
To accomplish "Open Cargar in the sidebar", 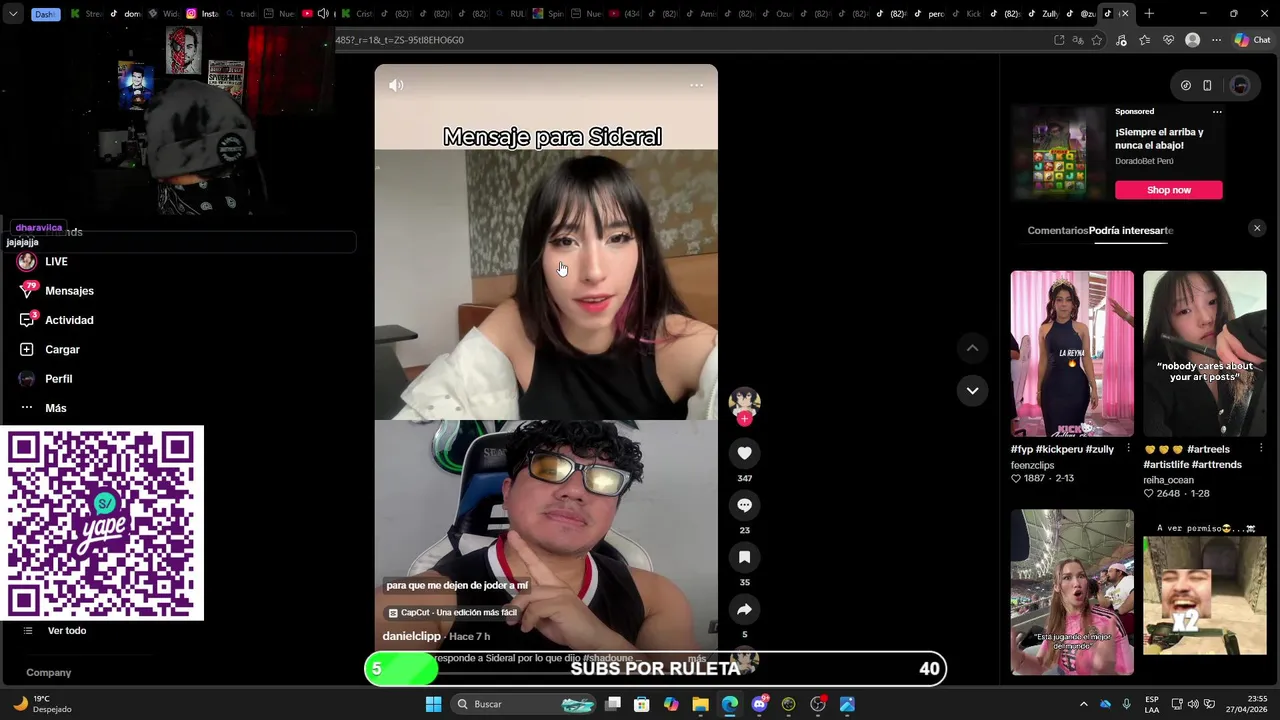I will [x=62, y=350].
